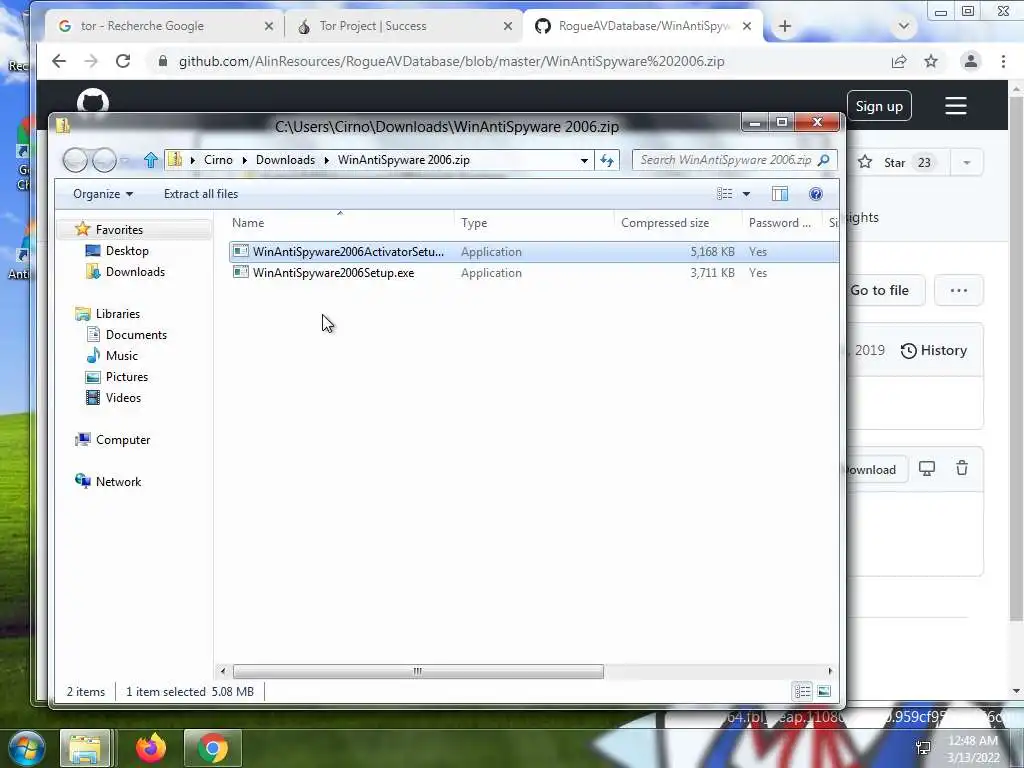Click GitHub delete file trash icon
Screen dimensions: 1024x768
point(962,468)
